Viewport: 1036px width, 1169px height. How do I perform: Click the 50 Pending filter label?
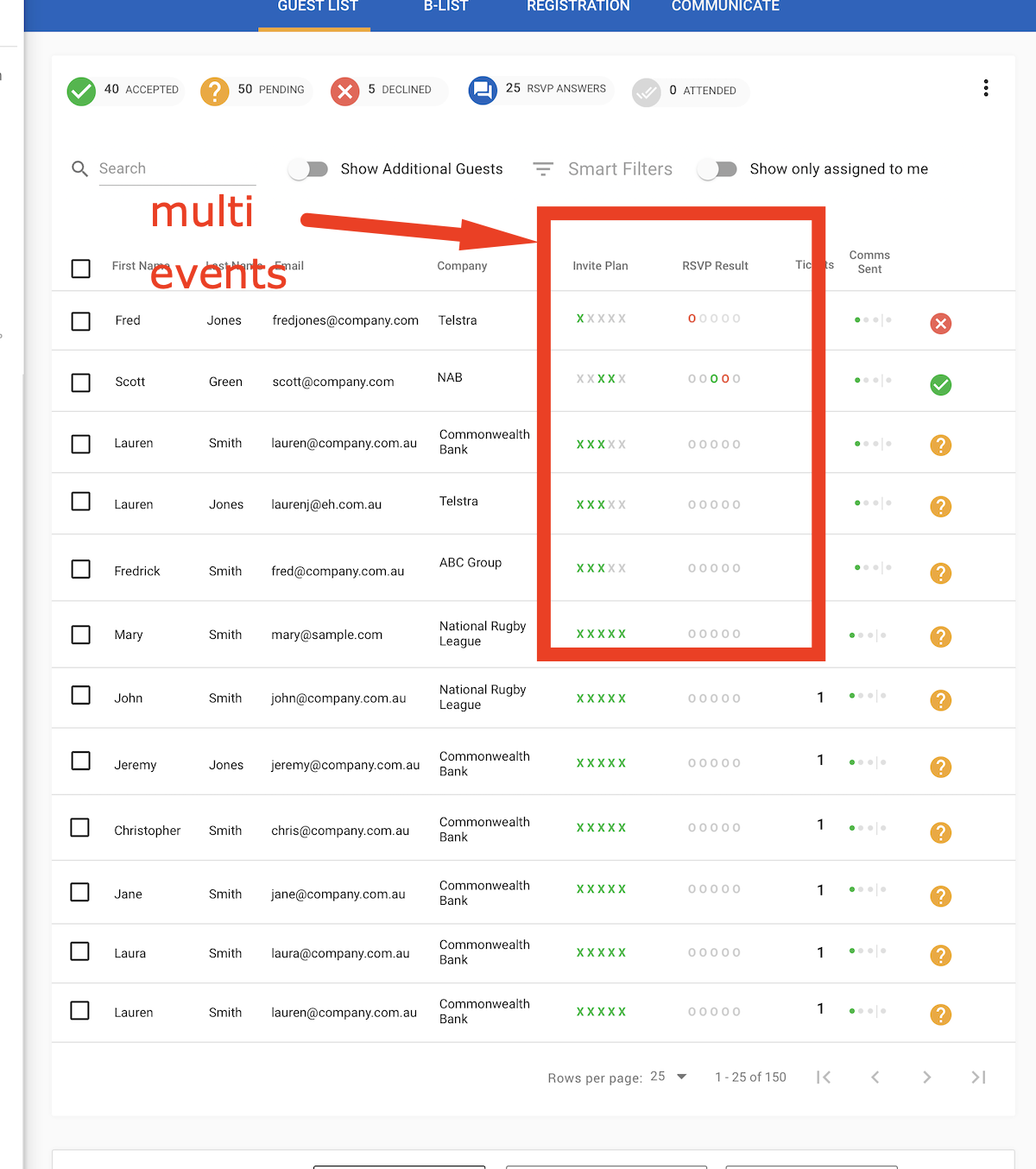pyautogui.click(x=271, y=90)
